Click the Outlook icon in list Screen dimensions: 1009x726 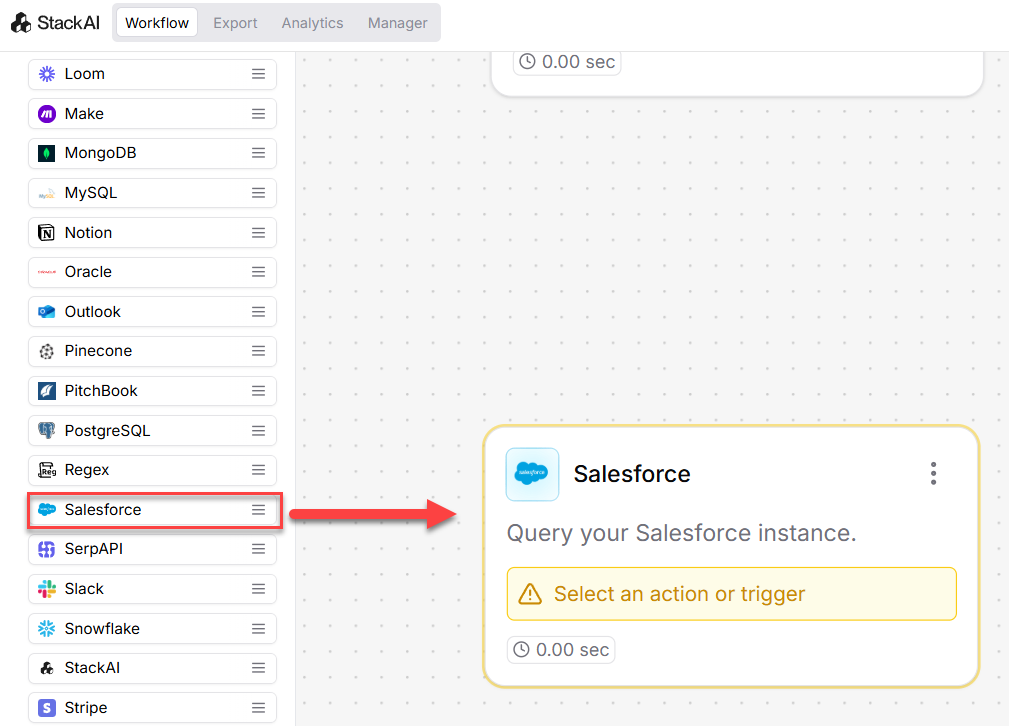point(46,312)
